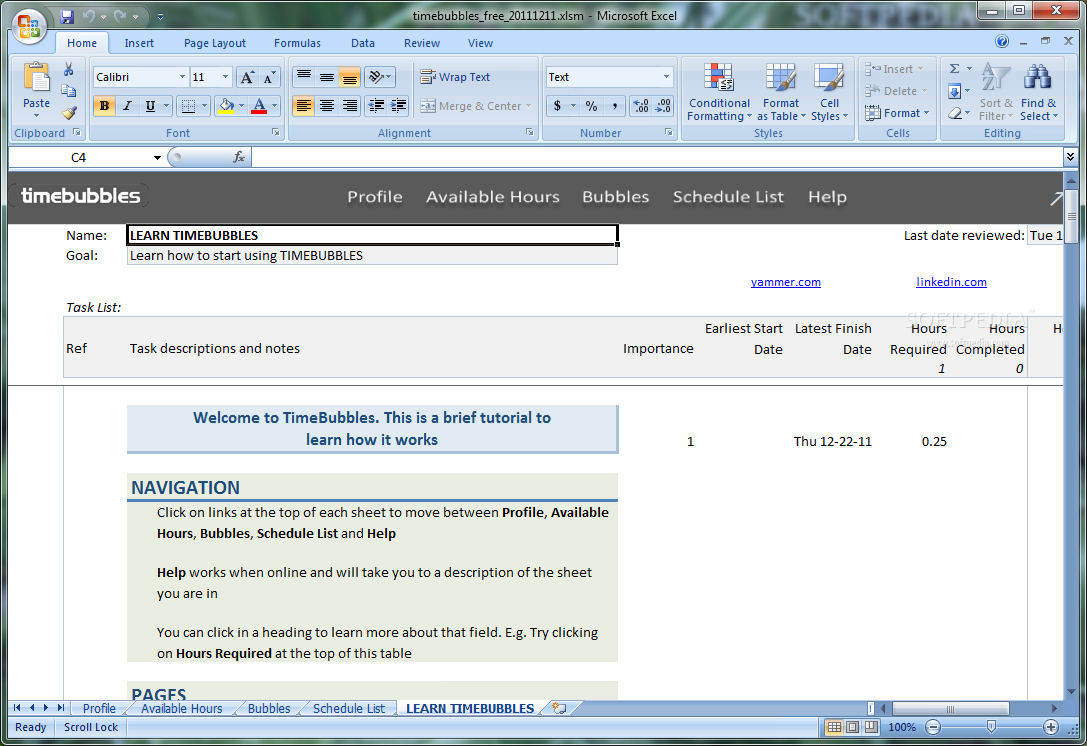1087x746 pixels.
Task: Go to Available Hours in timebubbles header
Action: pos(492,197)
